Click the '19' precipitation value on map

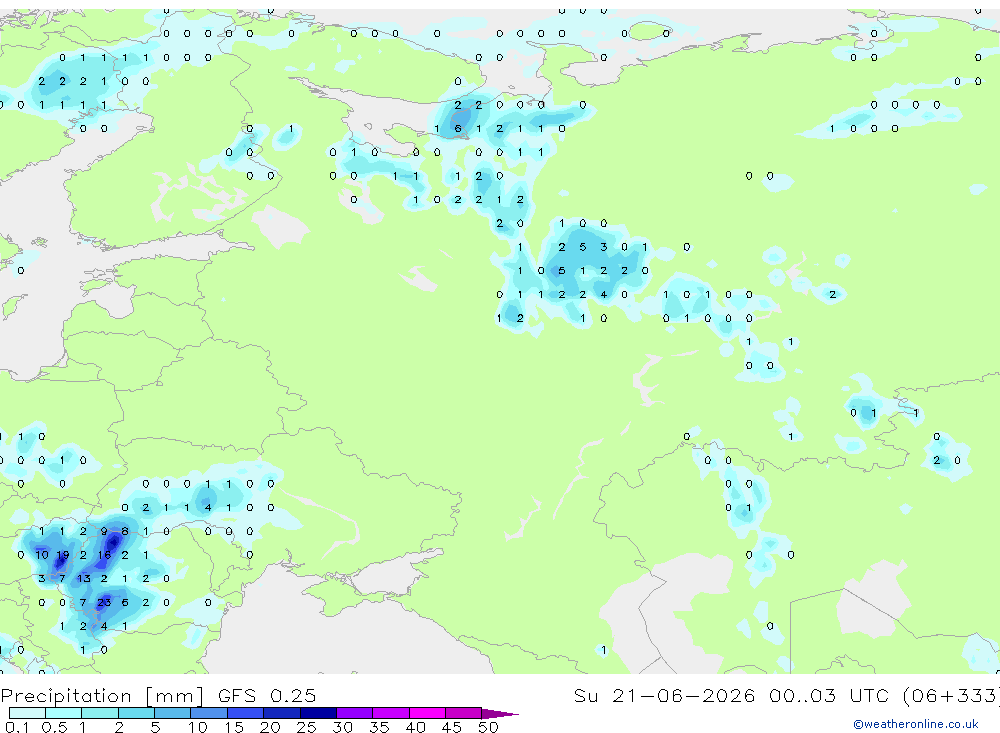coord(62,555)
